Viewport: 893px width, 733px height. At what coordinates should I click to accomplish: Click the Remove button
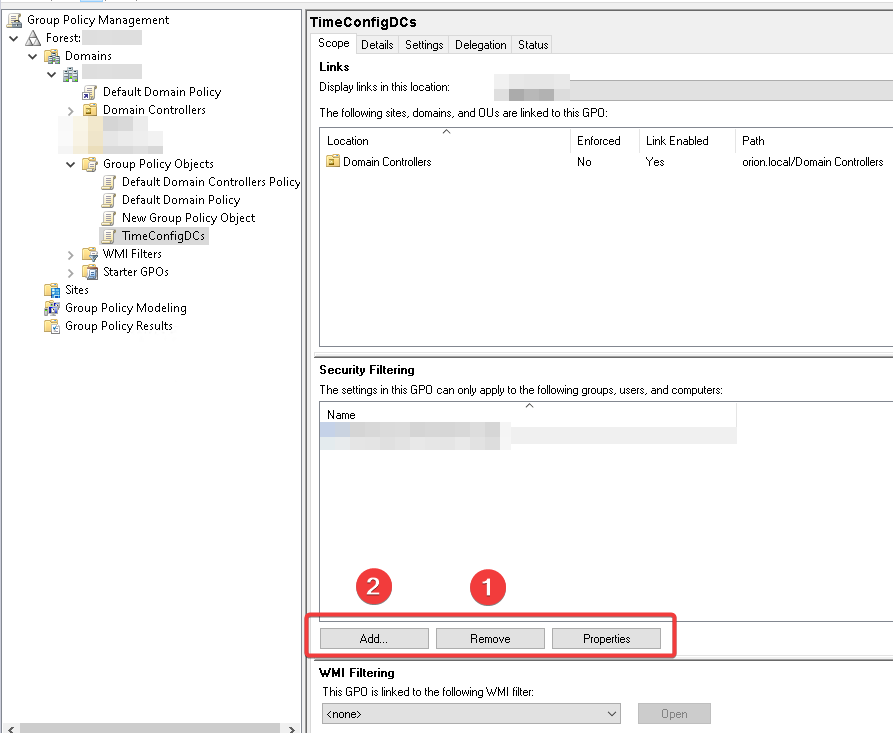coord(490,638)
